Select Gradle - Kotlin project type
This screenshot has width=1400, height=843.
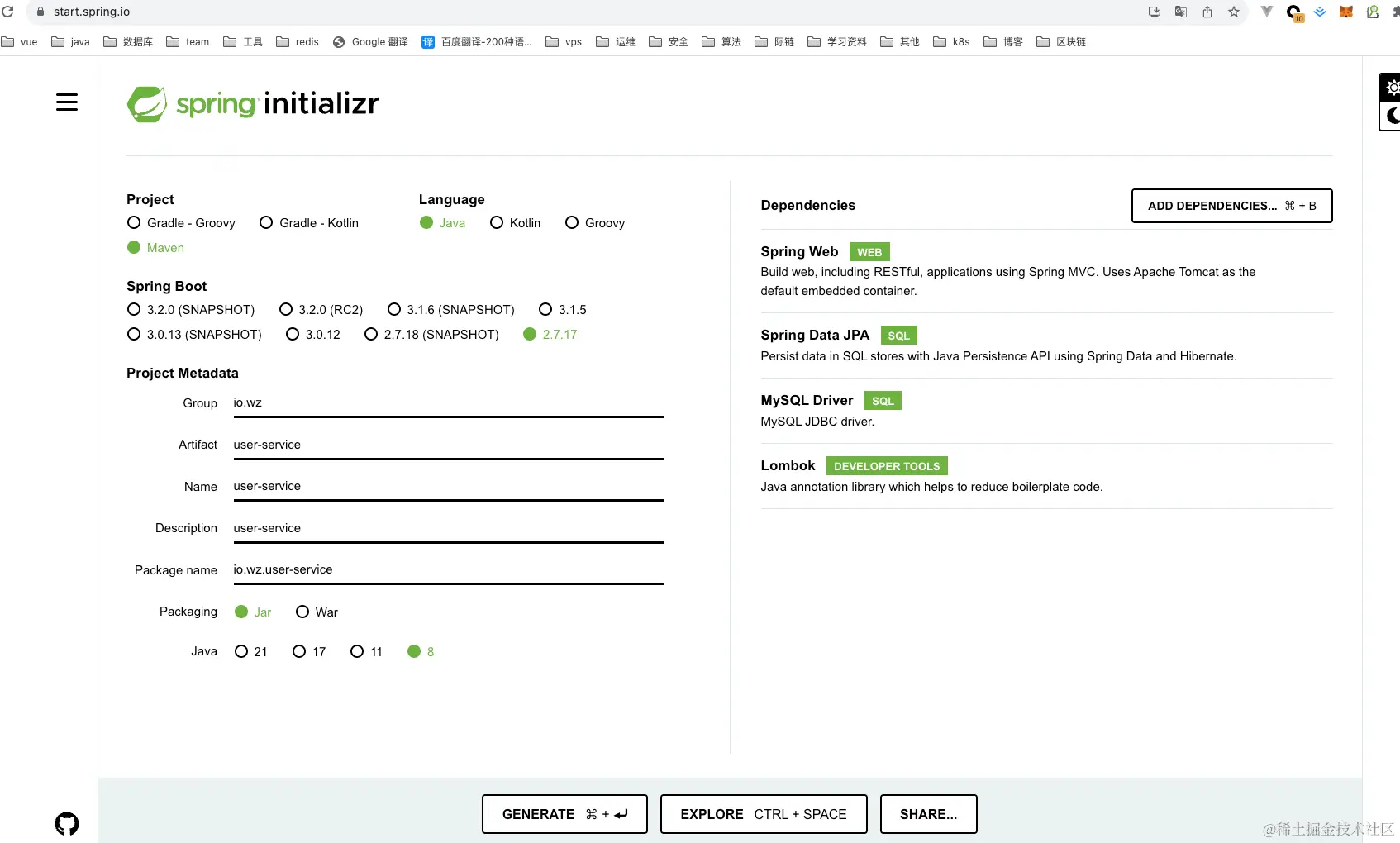click(x=309, y=223)
